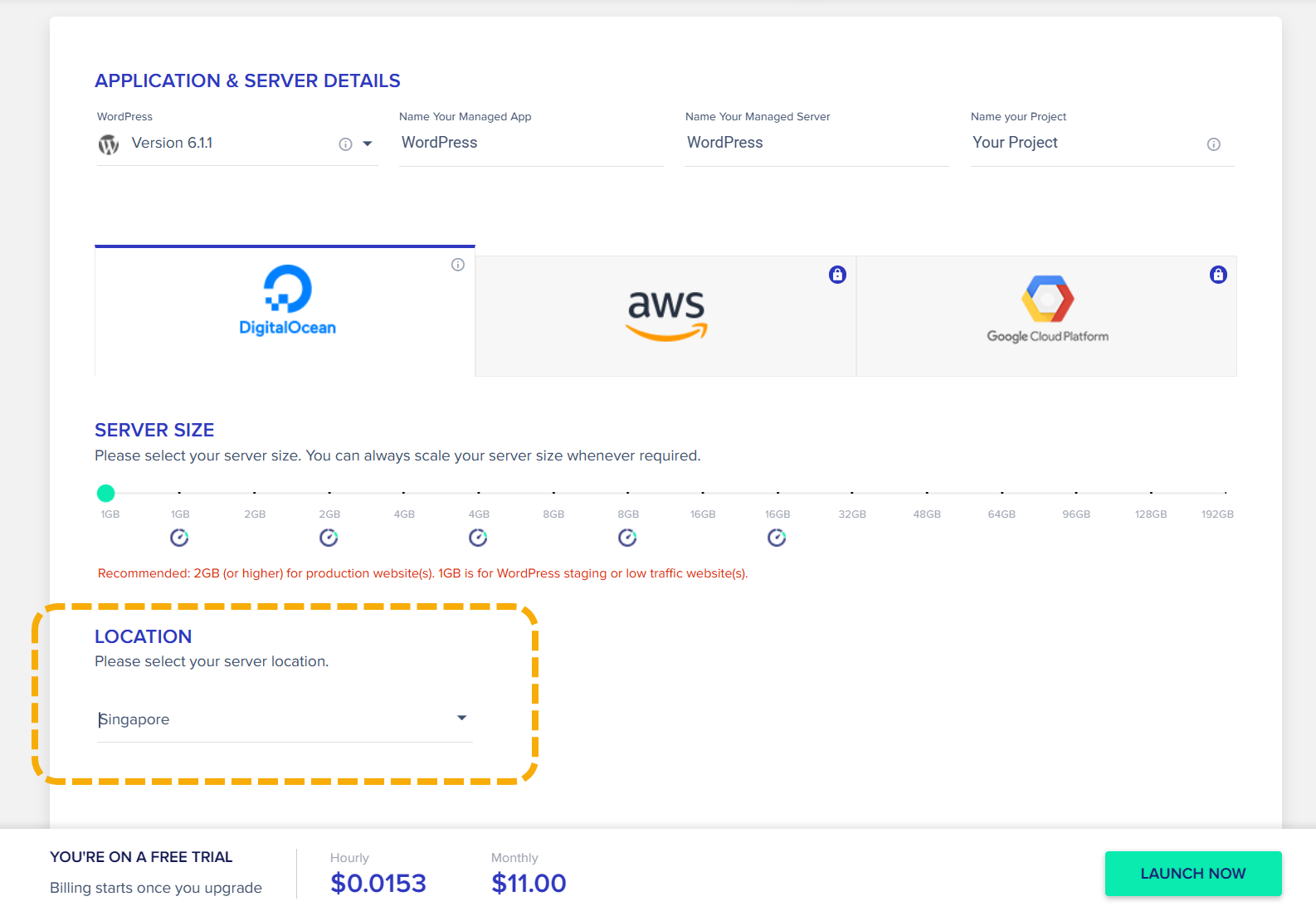This screenshot has height=911, width=1316.
Task: Click the YOU'RE ON A FREE TRIAL text
Action: pyautogui.click(x=141, y=857)
